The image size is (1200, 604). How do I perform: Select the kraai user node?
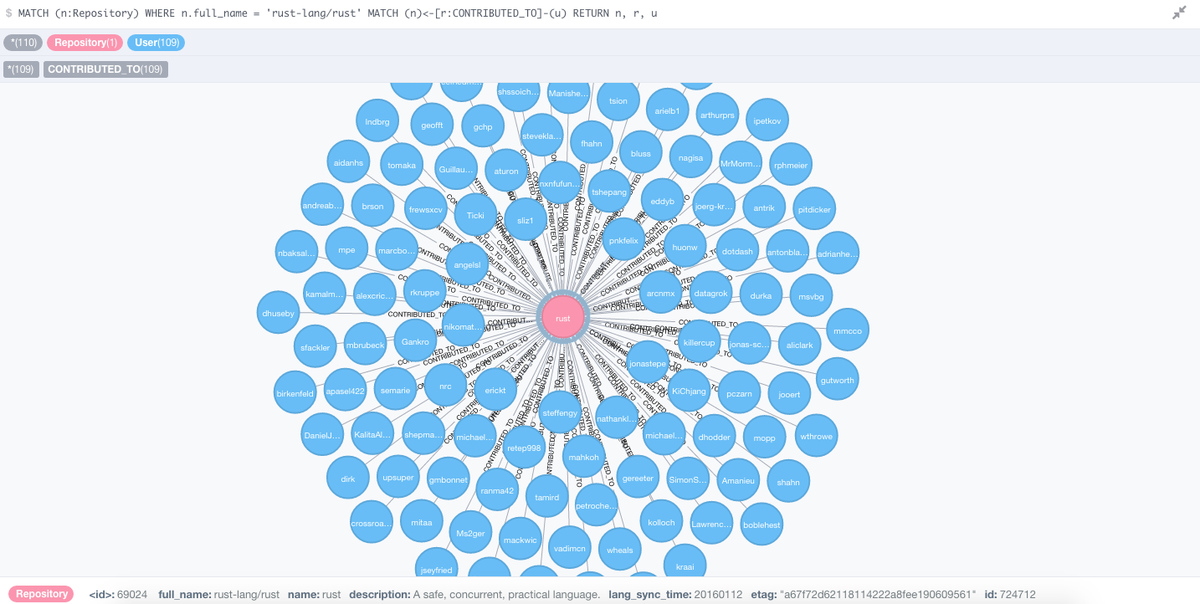685,566
